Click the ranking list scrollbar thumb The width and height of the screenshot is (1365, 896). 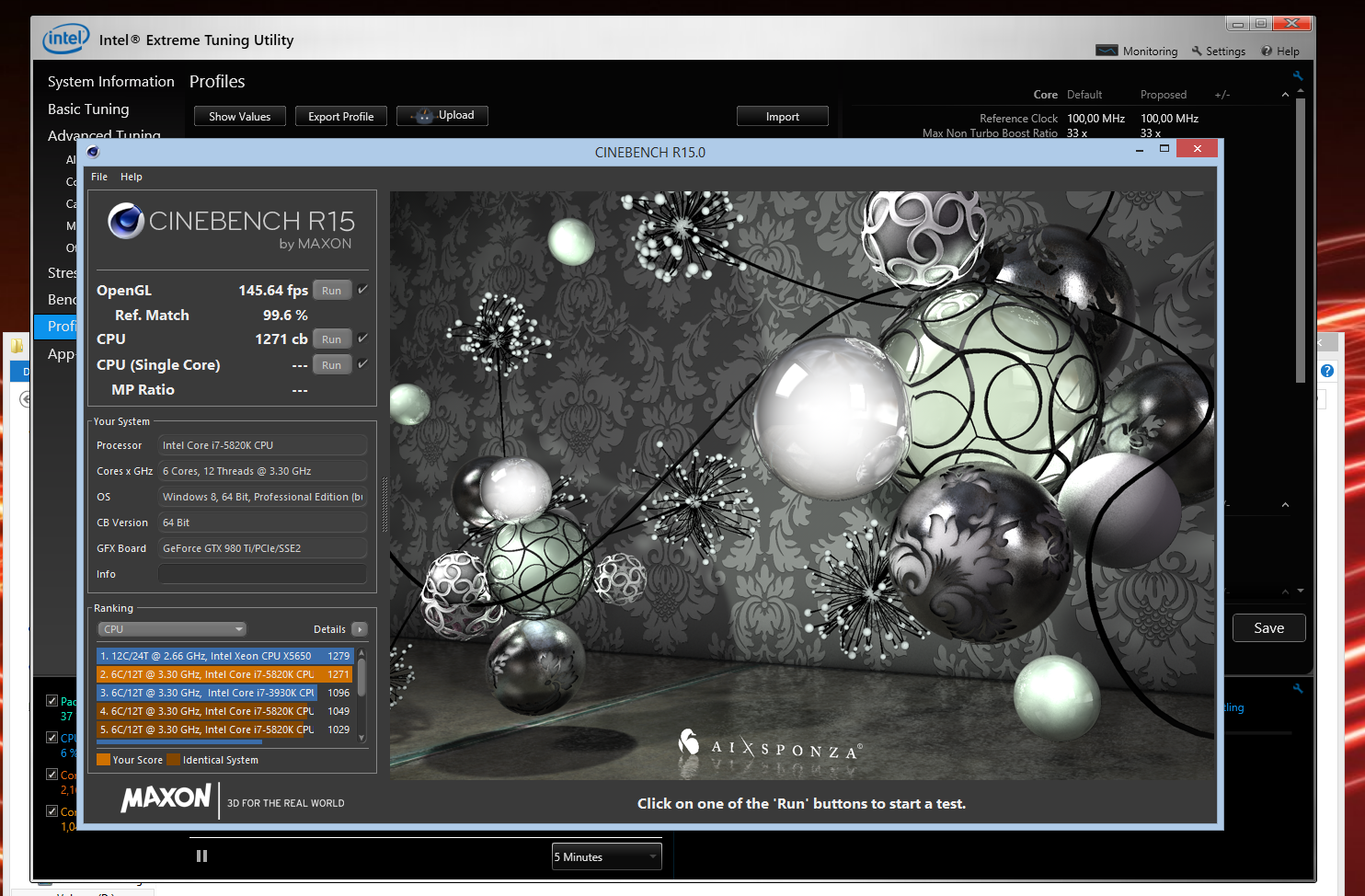click(x=361, y=677)
